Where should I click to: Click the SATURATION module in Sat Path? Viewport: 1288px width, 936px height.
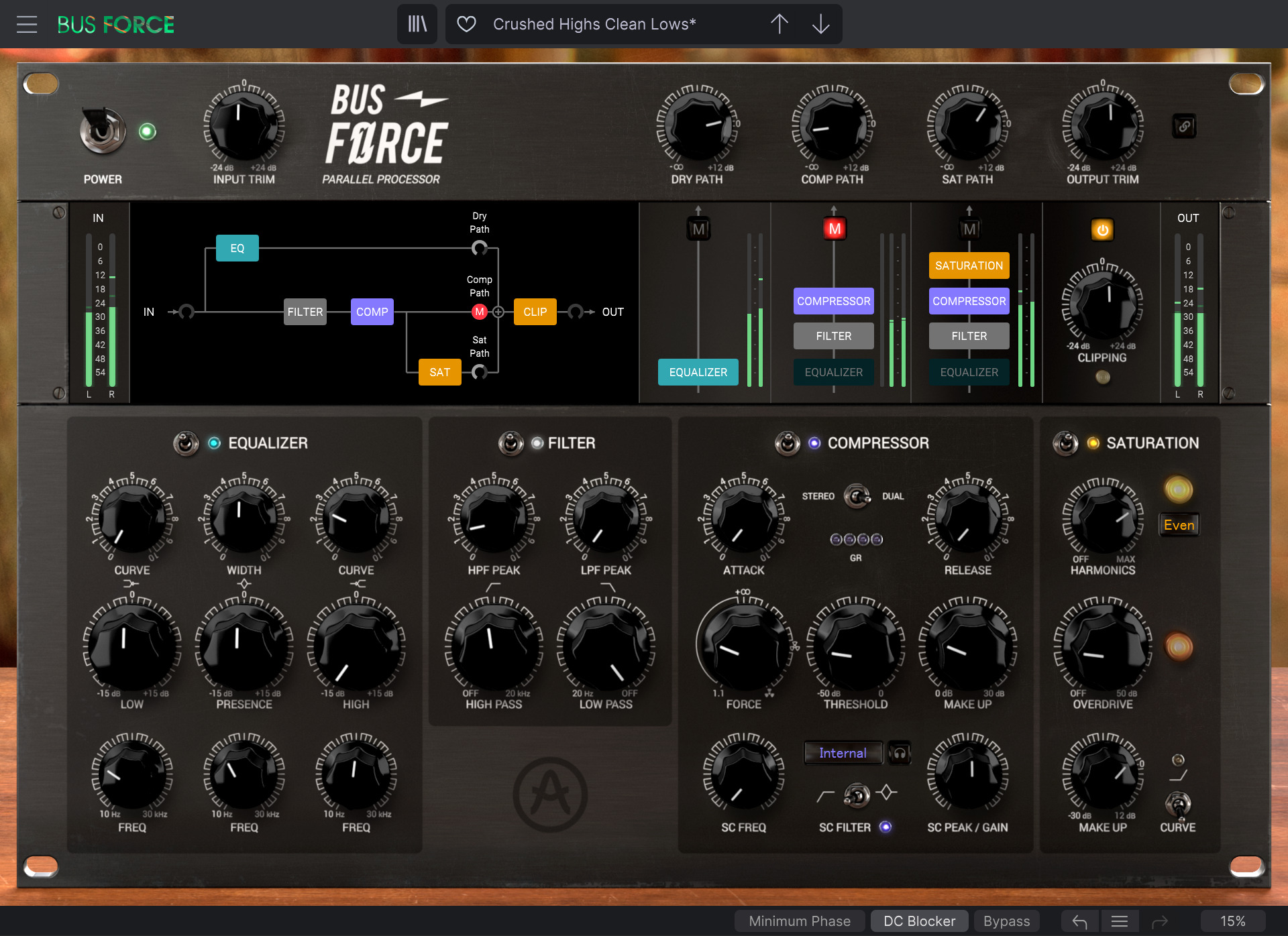point(969,266)
